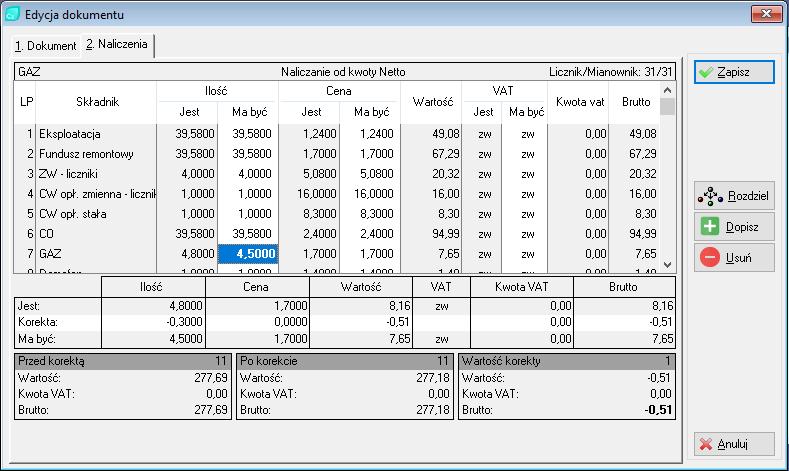789x471 pixels.
Task: Click the Jest row label in summary table
Action: coord(29,306)
